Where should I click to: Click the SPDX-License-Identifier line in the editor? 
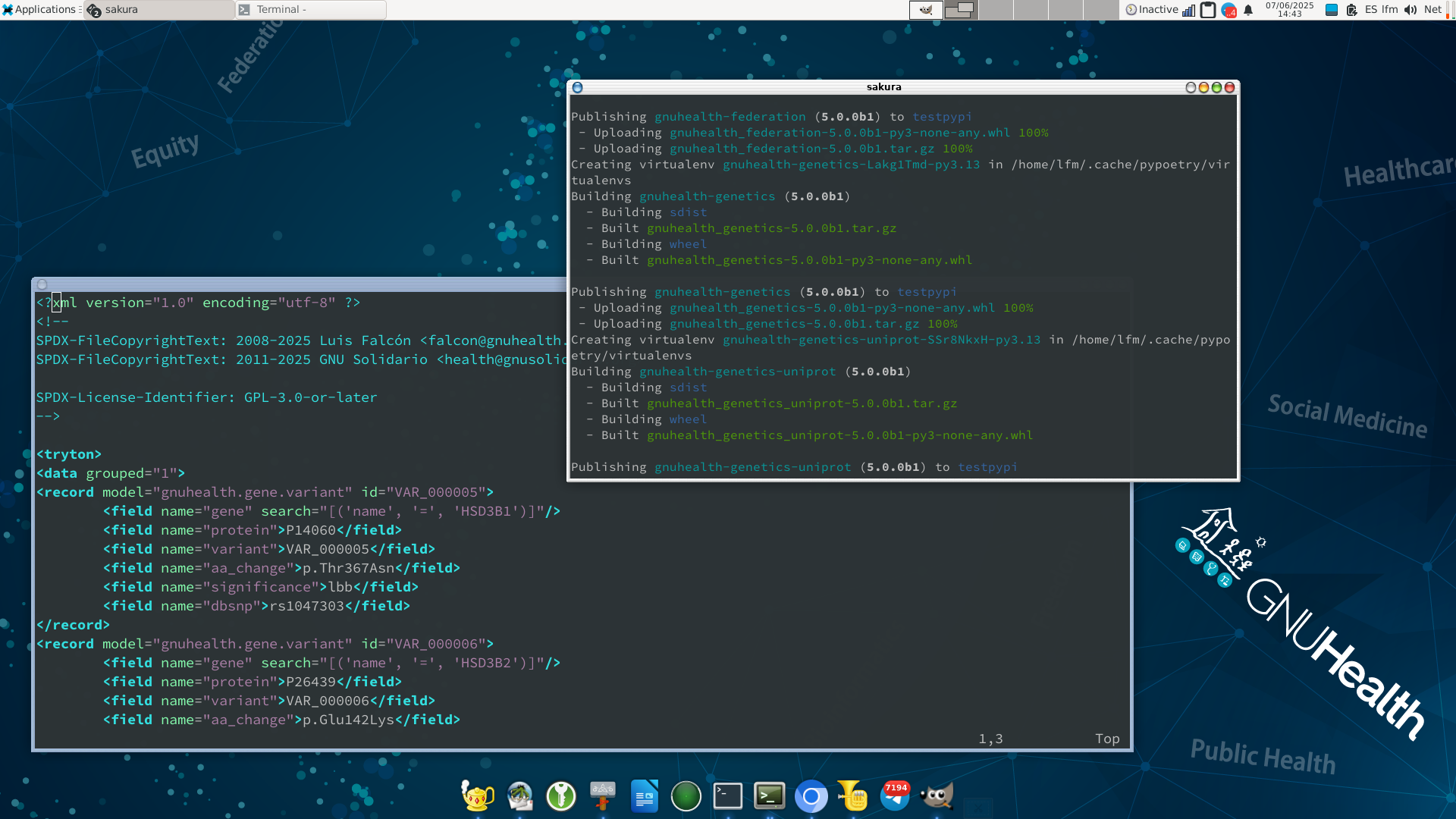coord(206,397)
